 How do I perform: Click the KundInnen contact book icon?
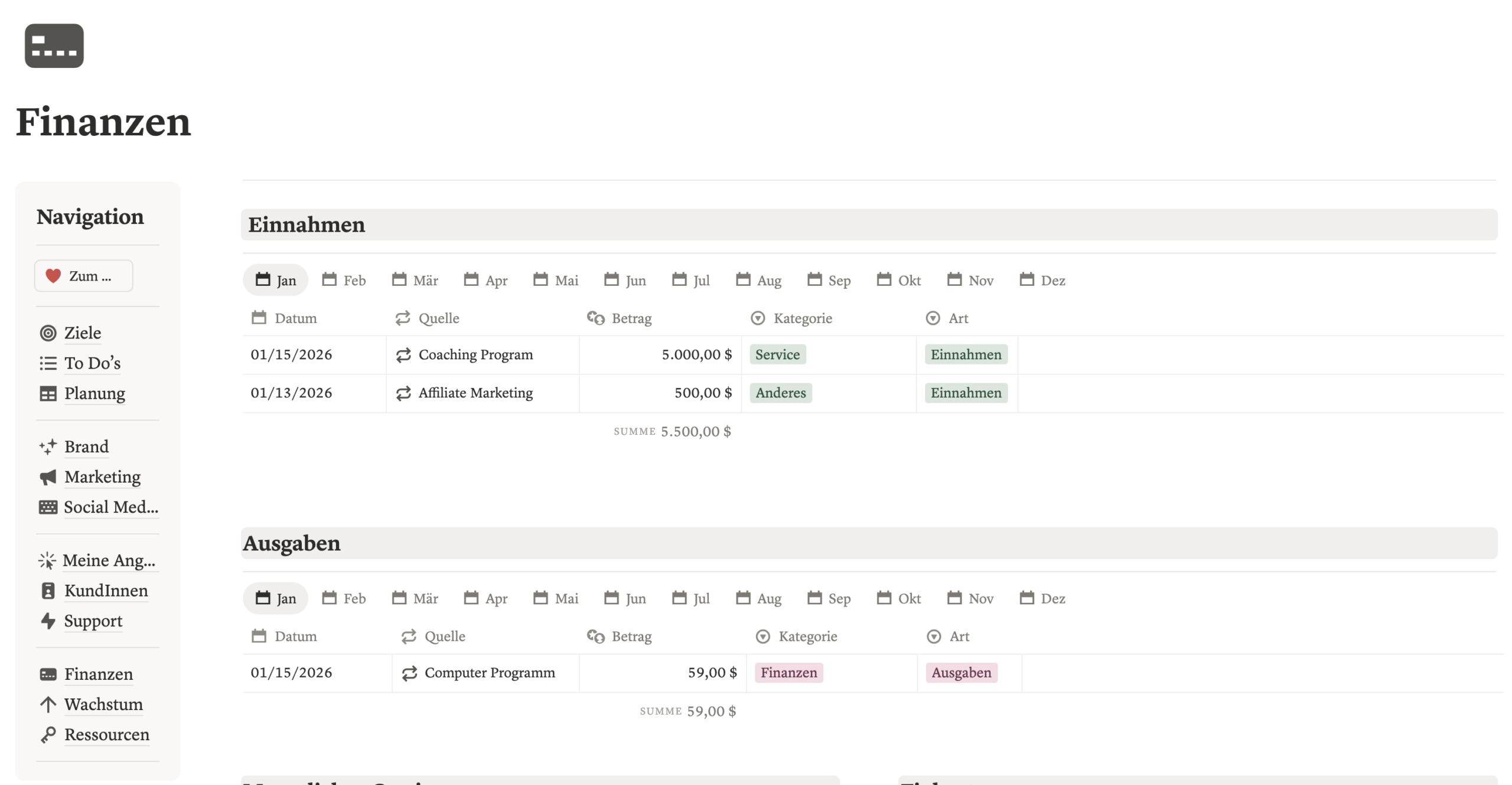(x=48, y=591)
